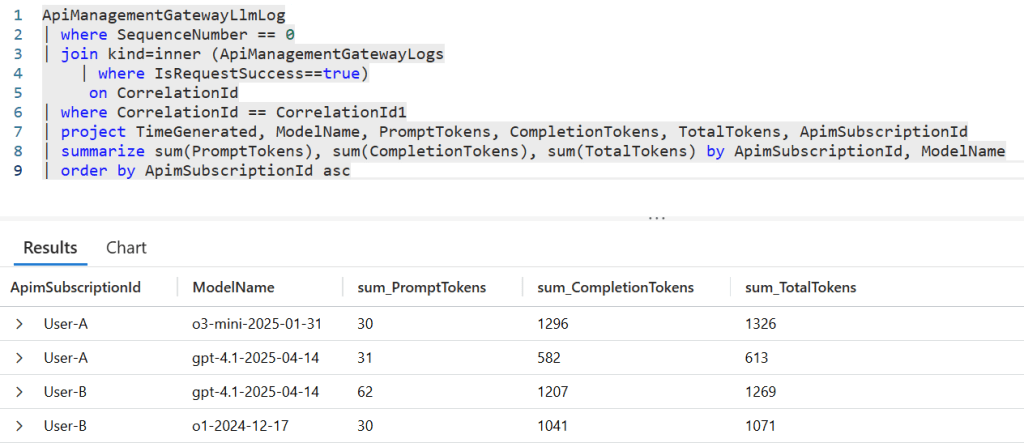Image resolution: width=1024 pixels, height=447 pixels.
Task: Sort by the sum_CompletionTokens column header
Action: coord(616,287)
